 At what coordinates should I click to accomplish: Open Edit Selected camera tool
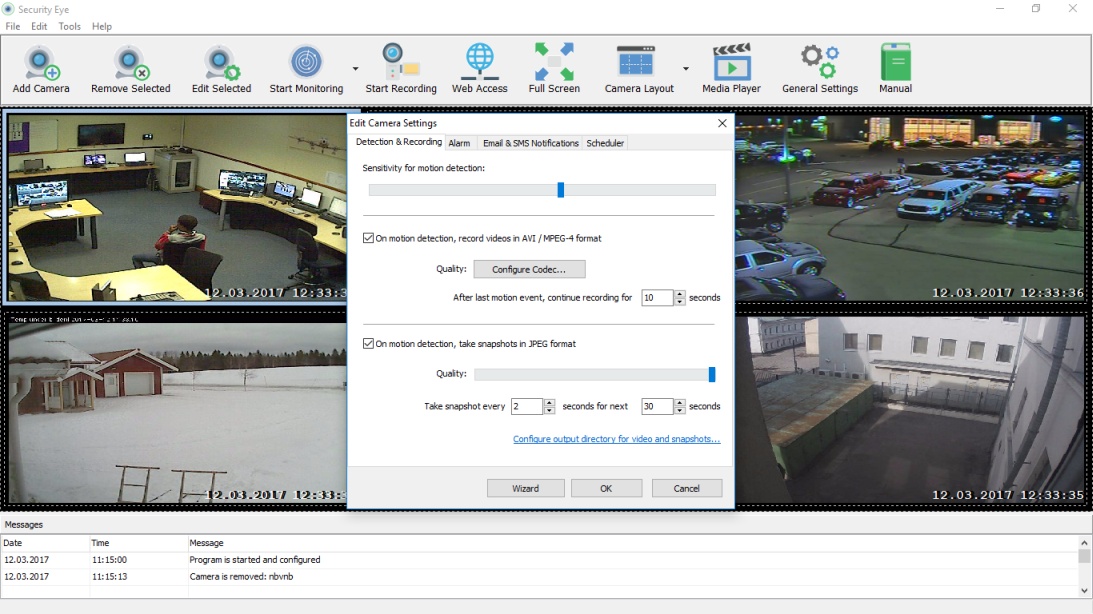221,63
